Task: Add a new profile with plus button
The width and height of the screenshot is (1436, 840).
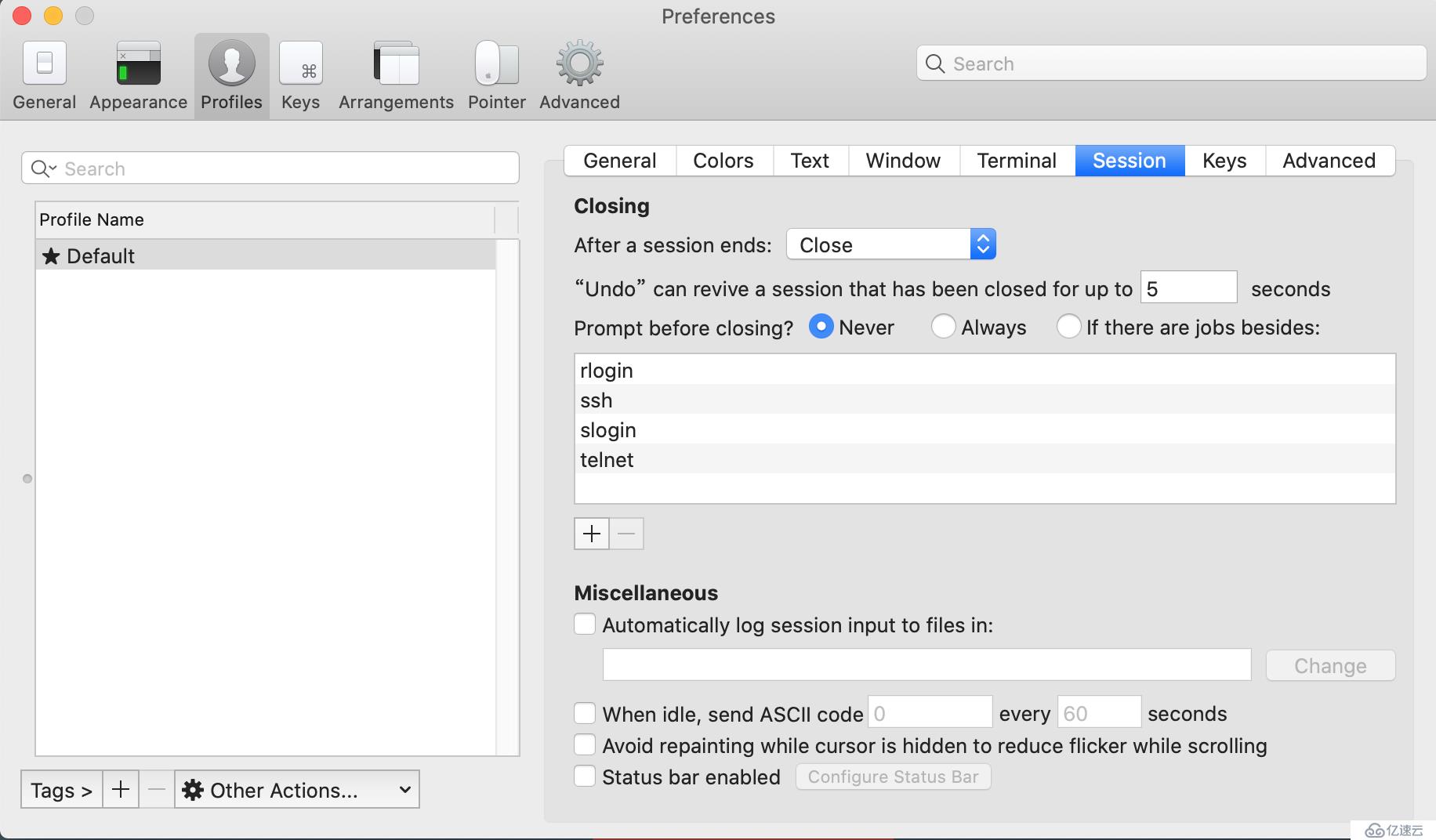Action: (x=121, y=789)
